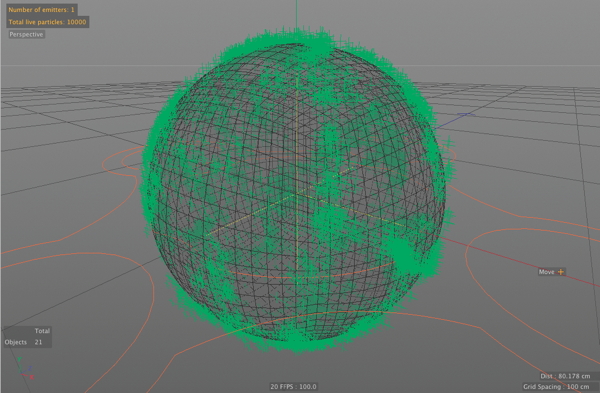
Task: Click the Perspective viewport label
Action: (26, 34)
